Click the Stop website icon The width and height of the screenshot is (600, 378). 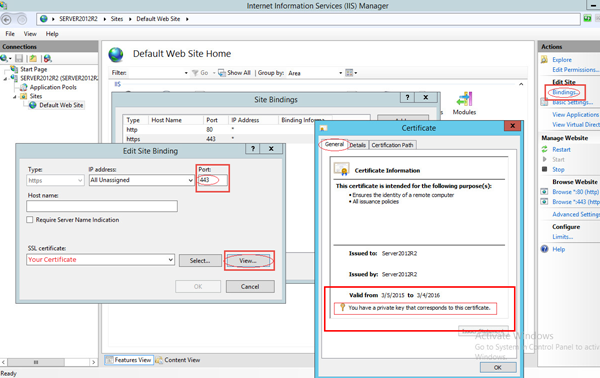(545, 169)
